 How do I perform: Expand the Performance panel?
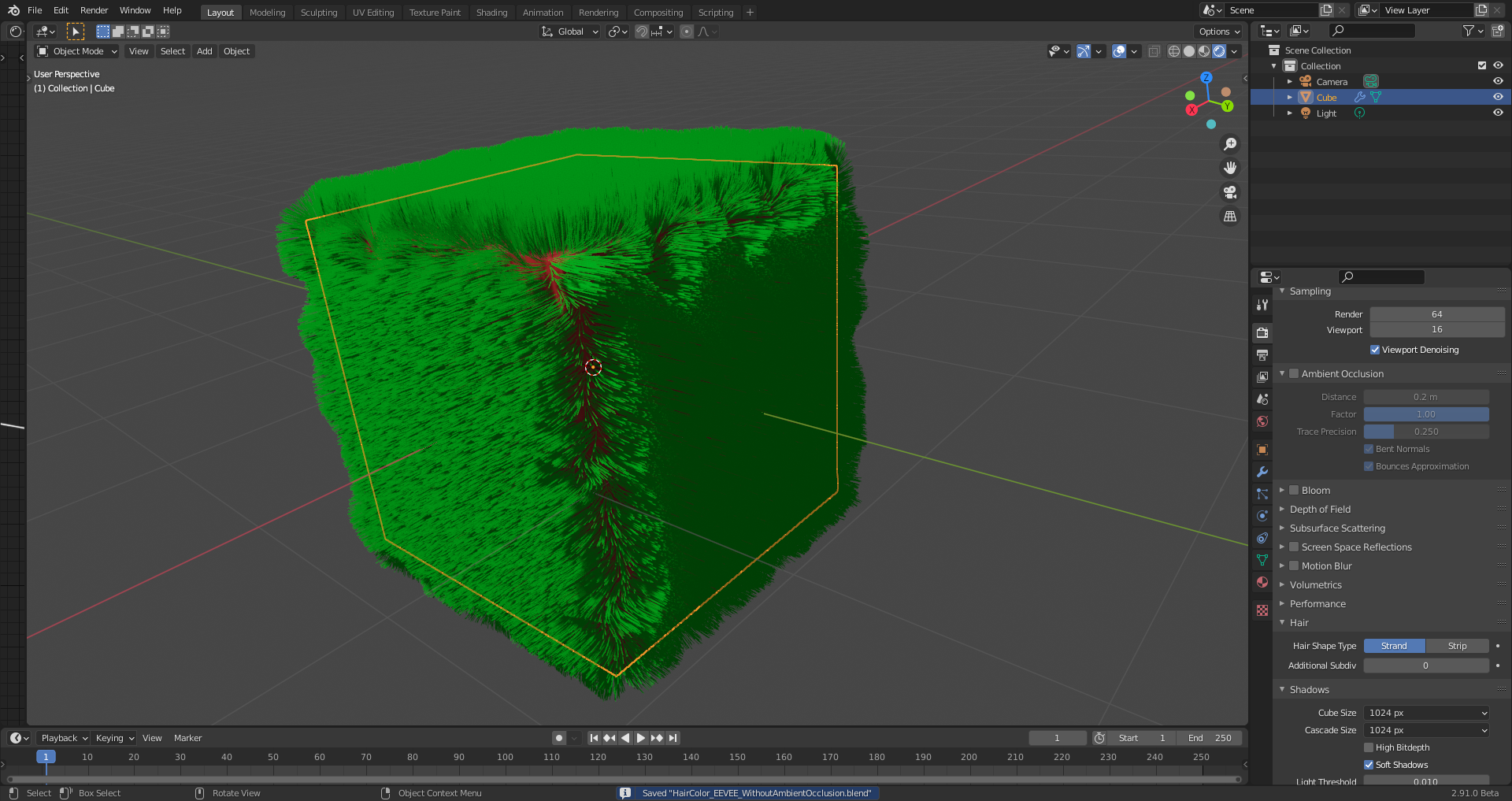click(1317, 603)
